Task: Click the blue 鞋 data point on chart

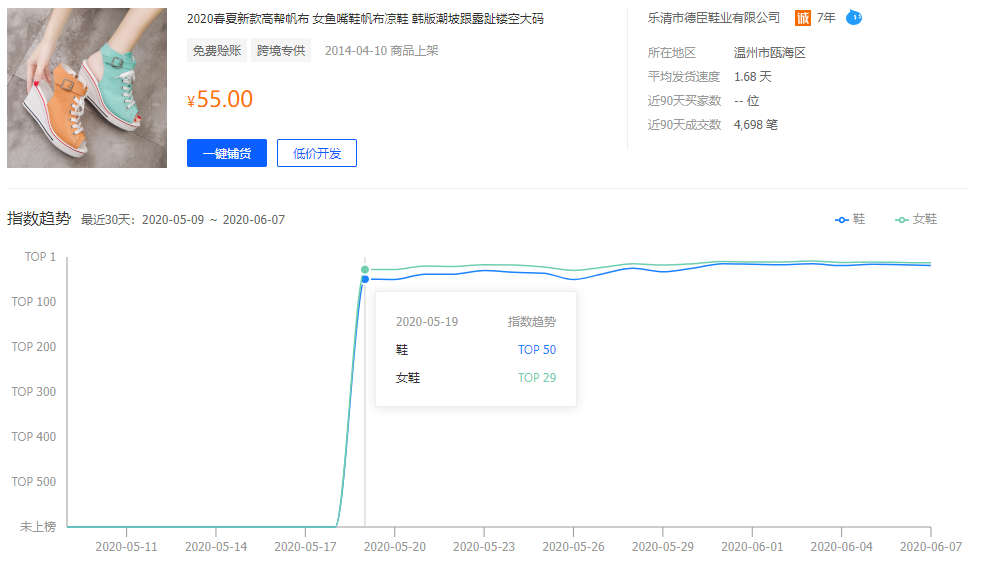Action: click(365, 279)
